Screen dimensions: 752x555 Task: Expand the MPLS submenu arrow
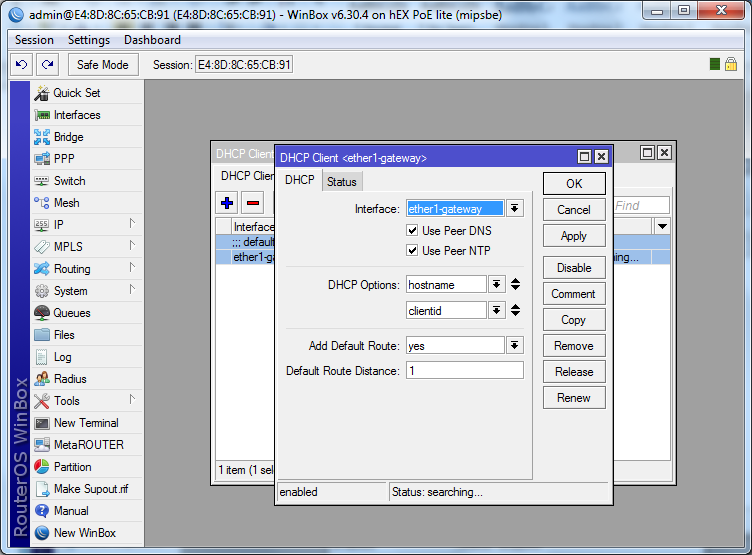(x=132, y=246)
